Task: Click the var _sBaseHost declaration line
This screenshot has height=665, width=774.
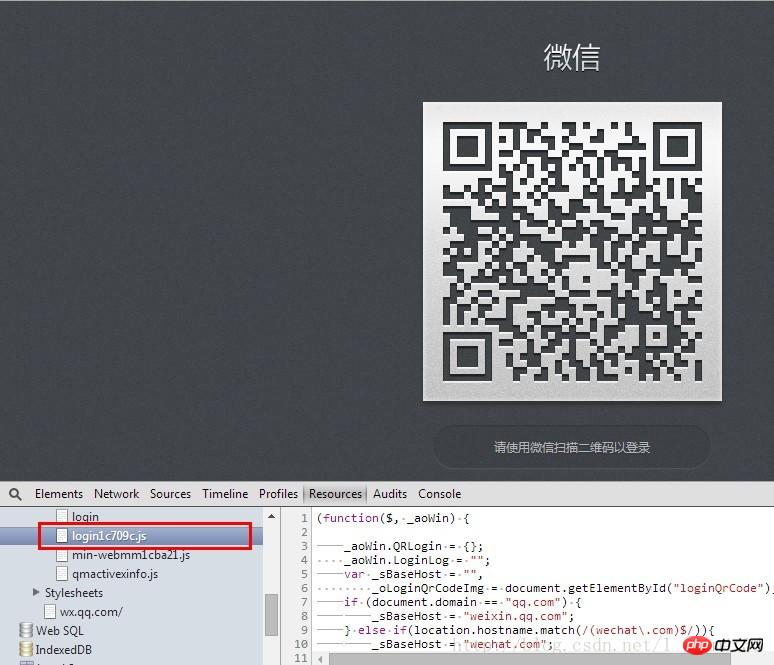Action: [x=413, y=574]
